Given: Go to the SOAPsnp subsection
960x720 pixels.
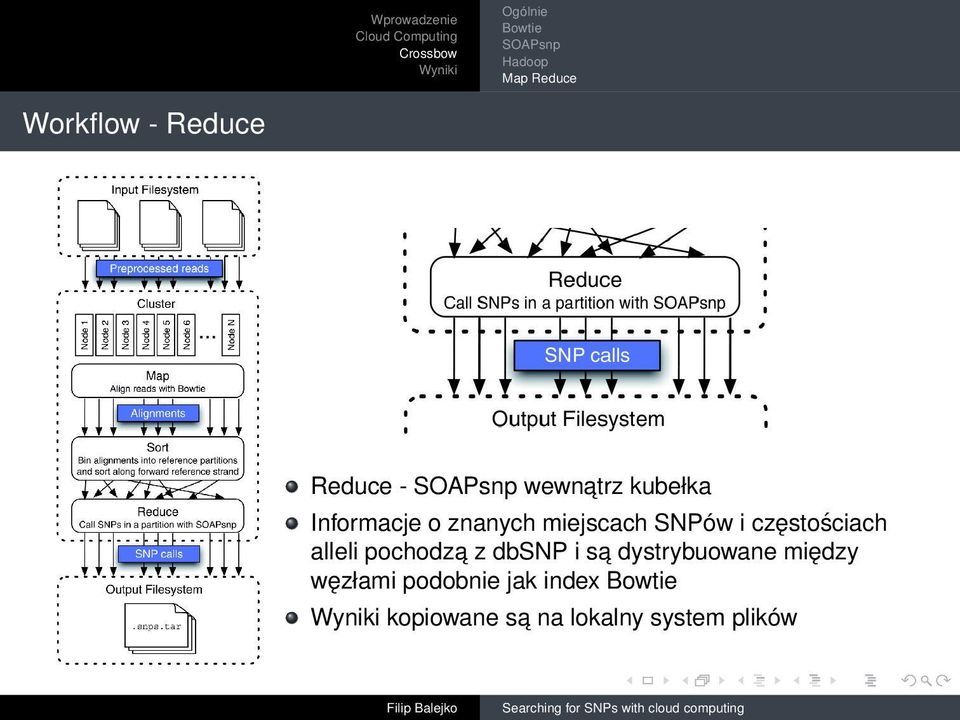Looking at the screenshot, I should (531, 45).
